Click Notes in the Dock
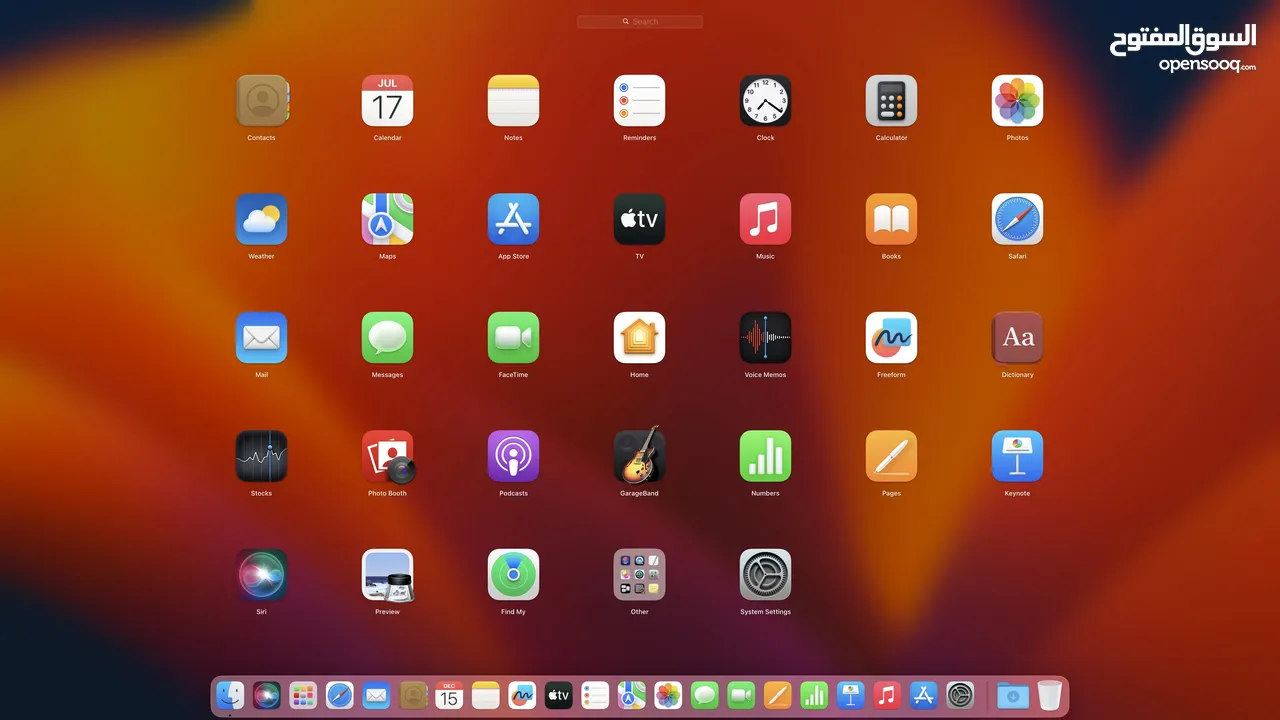 486,695
